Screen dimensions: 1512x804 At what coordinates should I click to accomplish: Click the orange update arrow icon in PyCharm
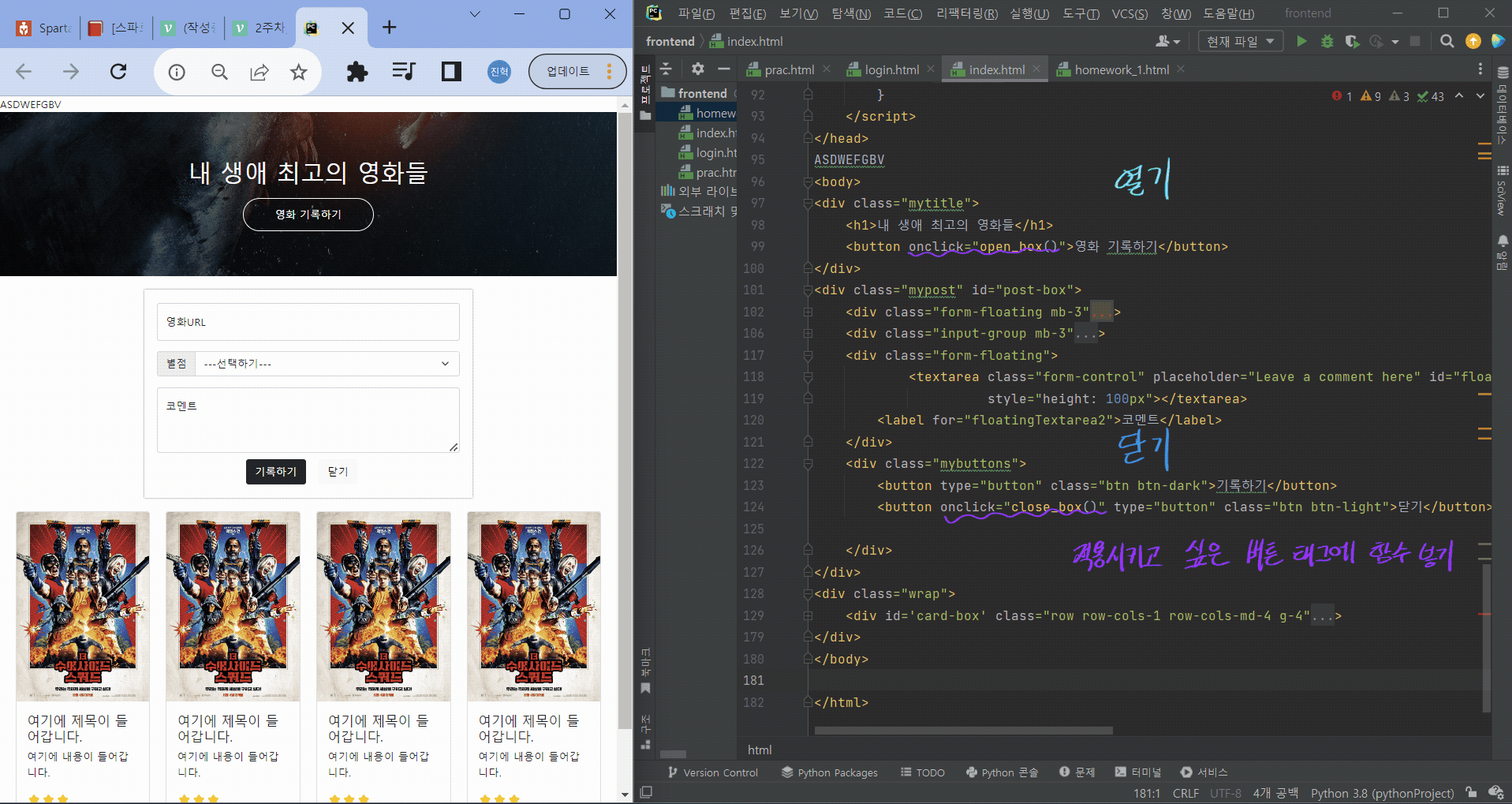click(1473, 41)
